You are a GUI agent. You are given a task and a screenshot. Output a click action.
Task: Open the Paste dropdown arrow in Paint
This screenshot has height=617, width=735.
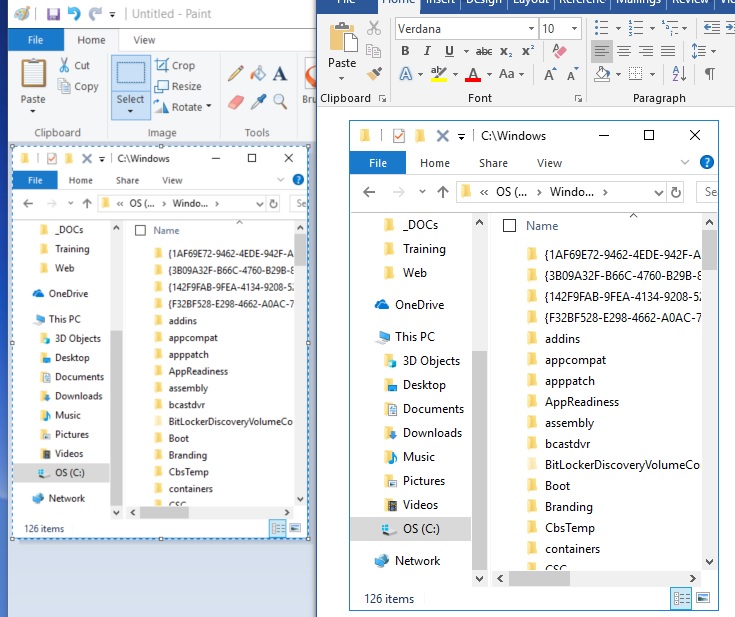pos(33,111)
